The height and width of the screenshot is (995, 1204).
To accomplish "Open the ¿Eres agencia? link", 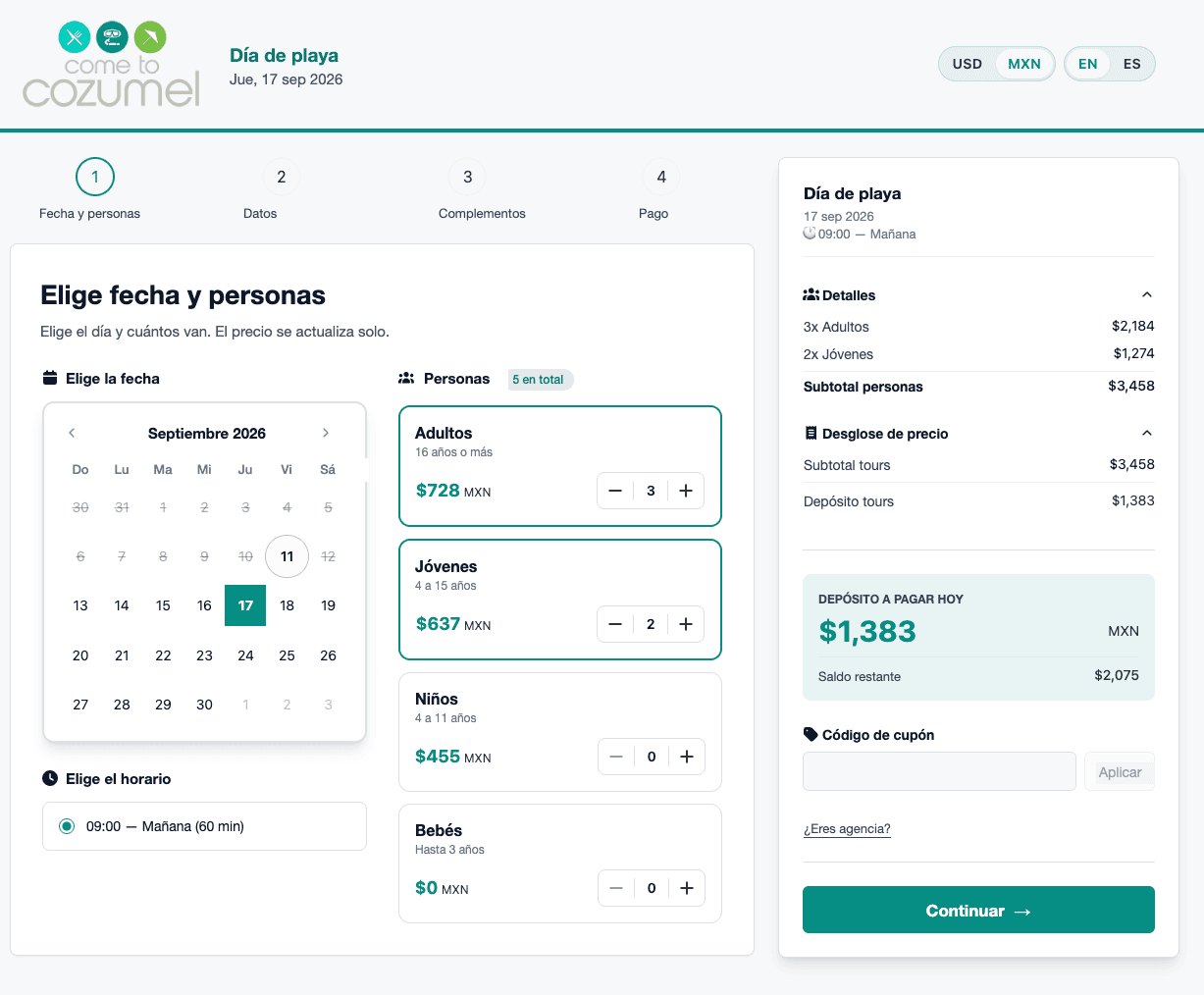I will (847, 829).
